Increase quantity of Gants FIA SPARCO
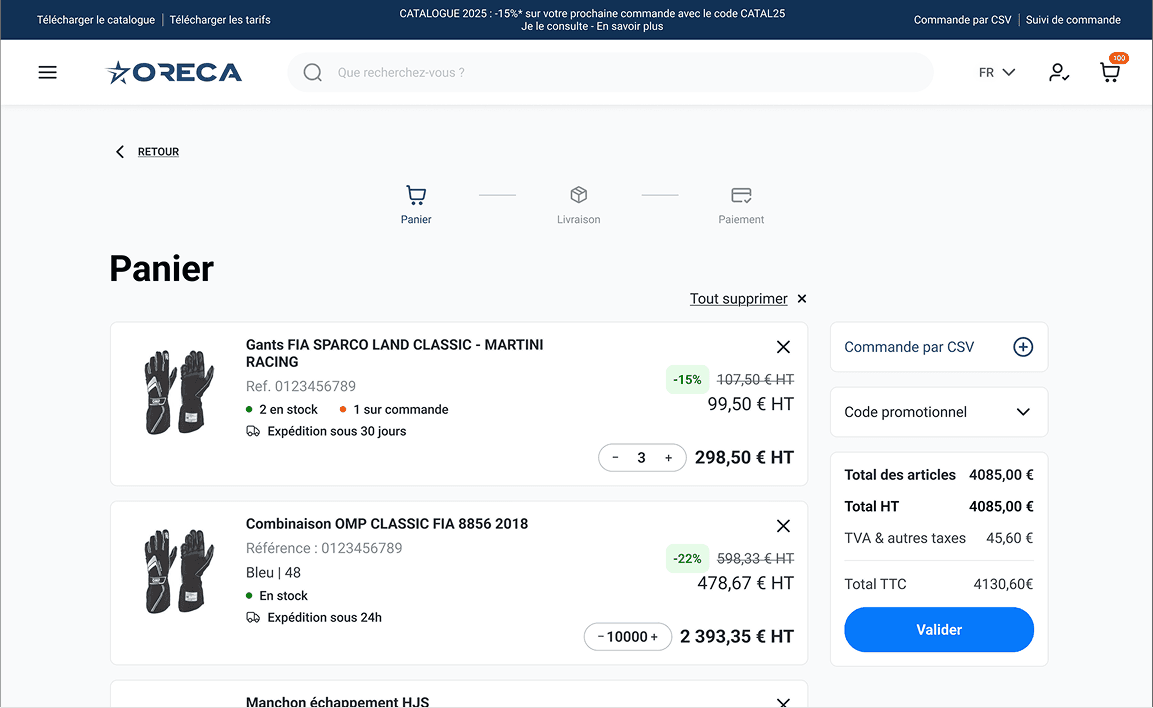This screenshot has width=1153, height=708. tap(668, 457)
